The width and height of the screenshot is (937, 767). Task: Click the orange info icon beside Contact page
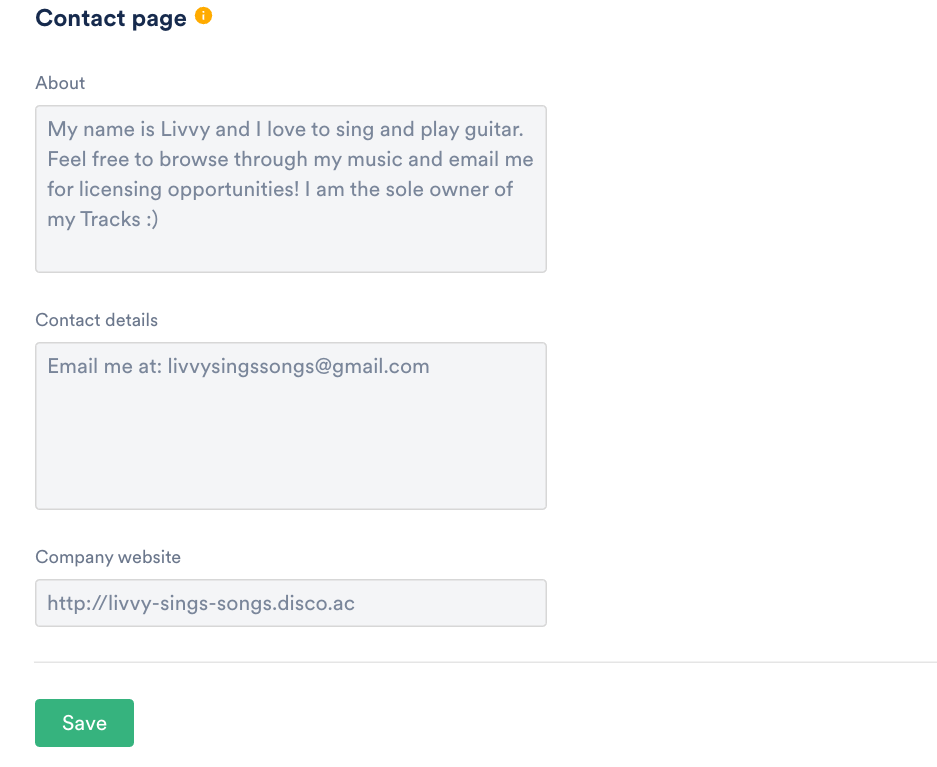pyautogui.click(x=203, y=16)
